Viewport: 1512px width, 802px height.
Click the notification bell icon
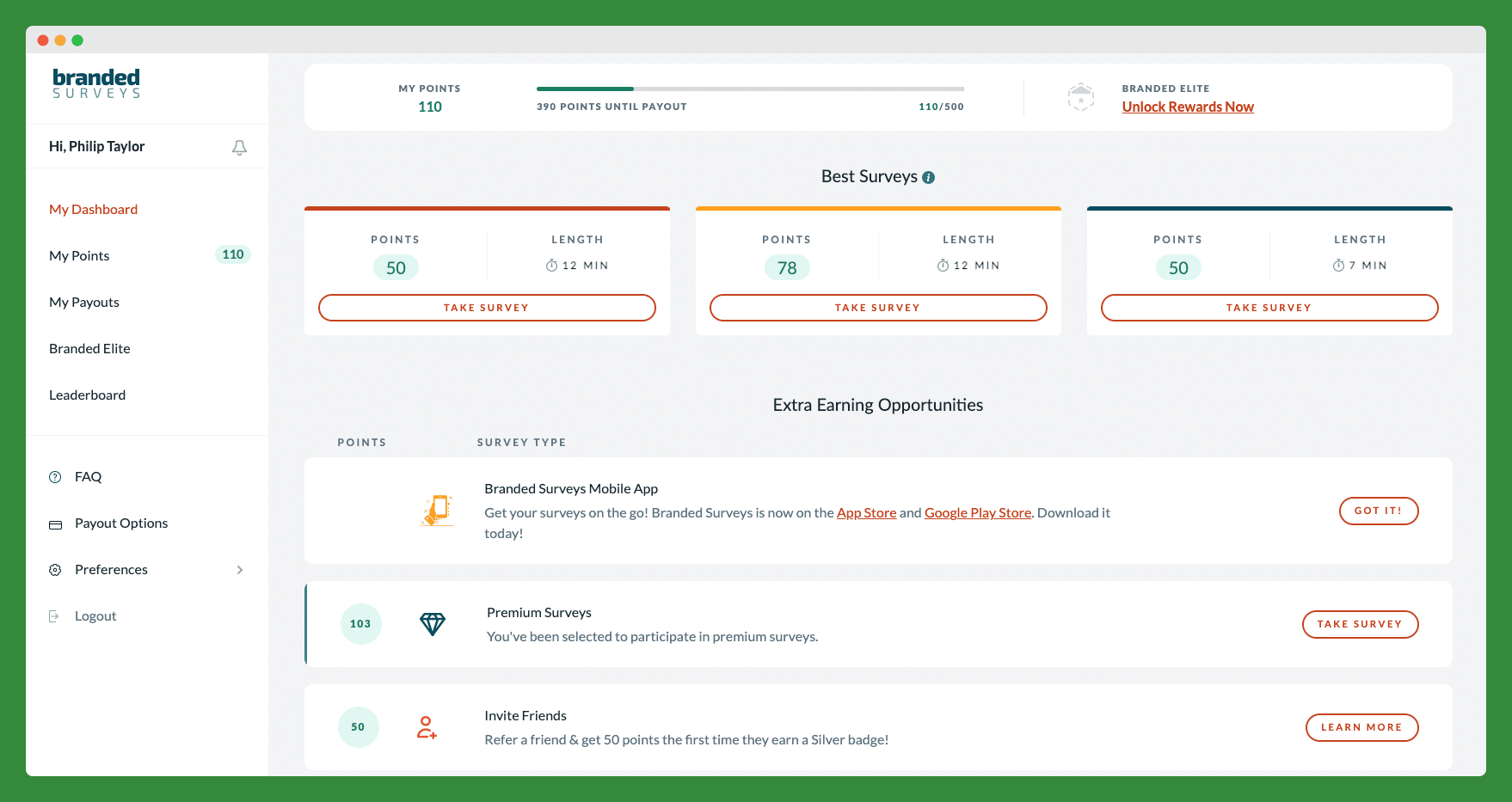coord(239,148)
